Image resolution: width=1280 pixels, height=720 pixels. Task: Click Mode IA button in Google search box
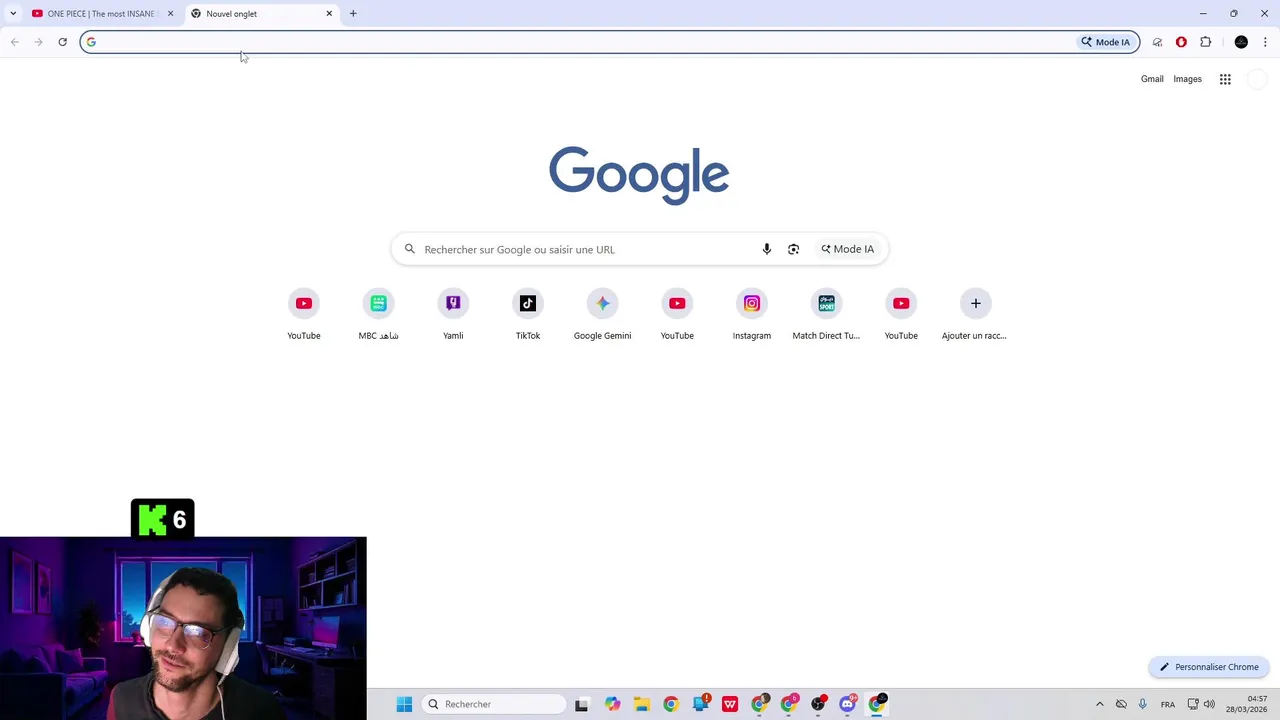pos(847,249)
